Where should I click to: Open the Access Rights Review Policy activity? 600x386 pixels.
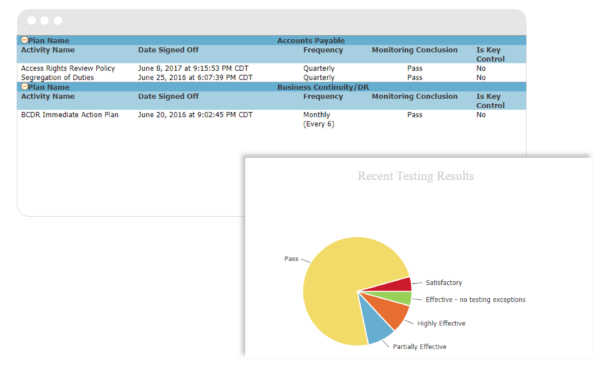(68, 68)
